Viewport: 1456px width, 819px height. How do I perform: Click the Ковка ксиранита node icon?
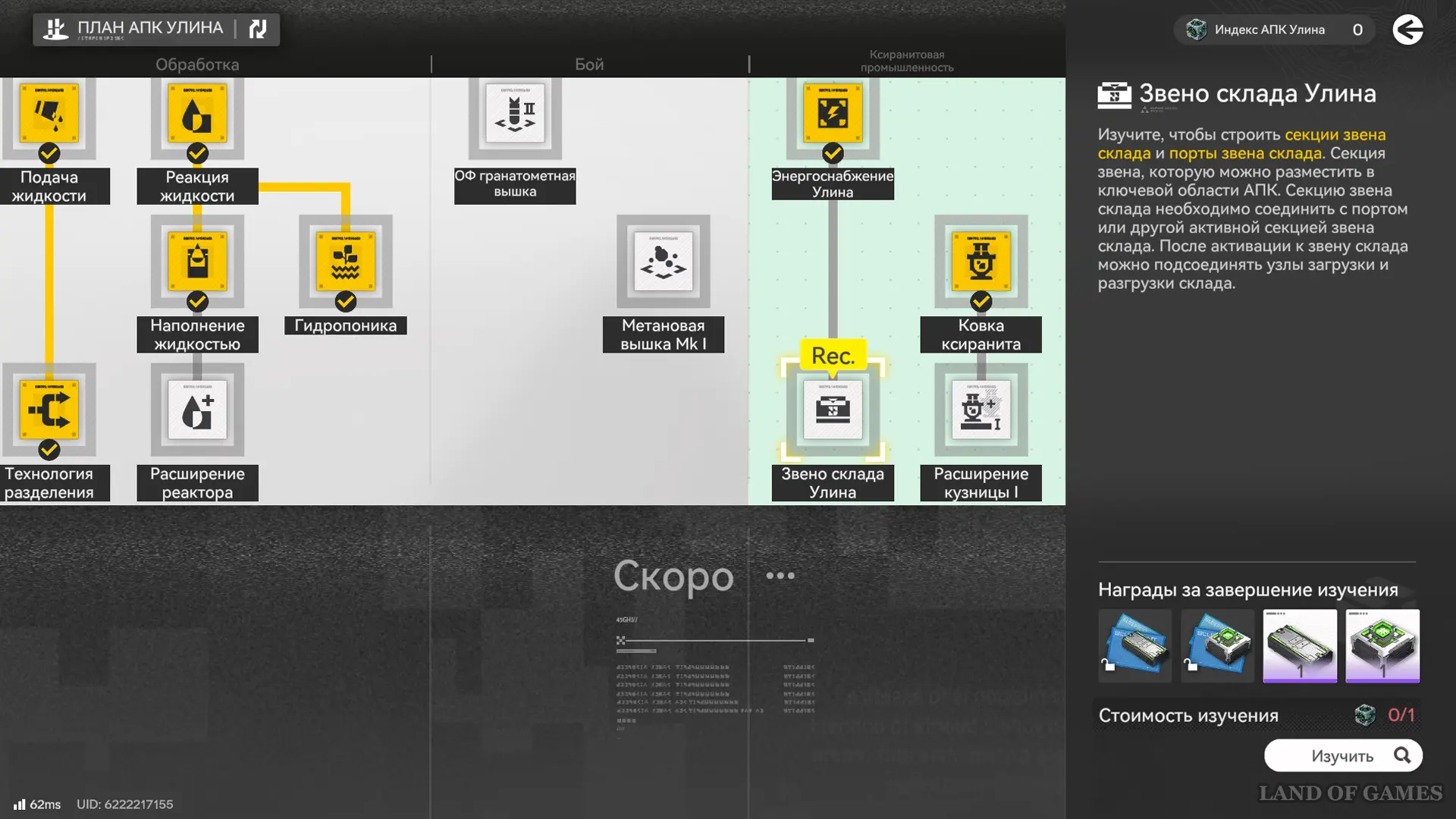981,262
